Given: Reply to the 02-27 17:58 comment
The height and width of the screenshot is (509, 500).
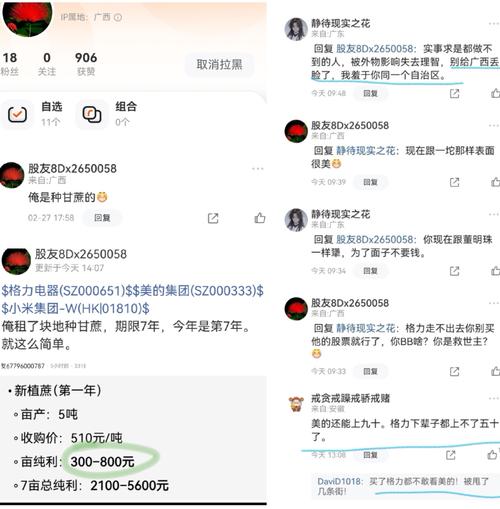Looking at the screenshot, I should (102, 218).
